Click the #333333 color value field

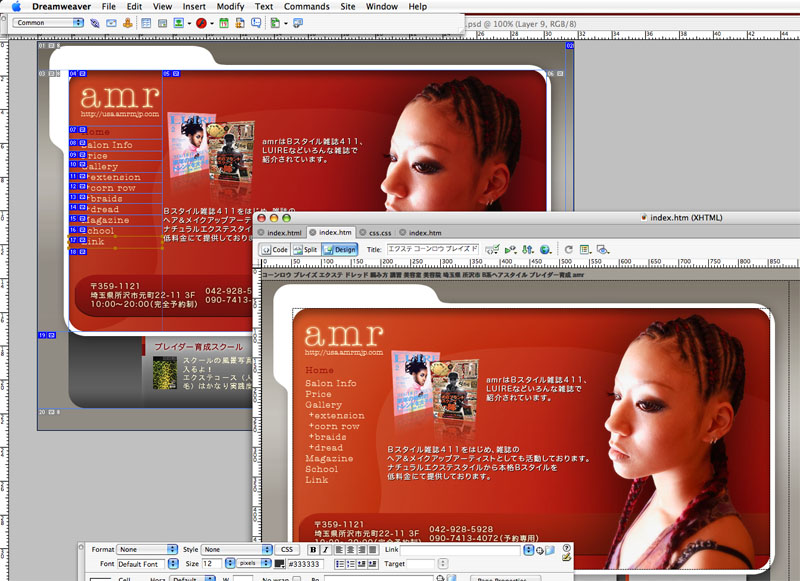(305, 564)
